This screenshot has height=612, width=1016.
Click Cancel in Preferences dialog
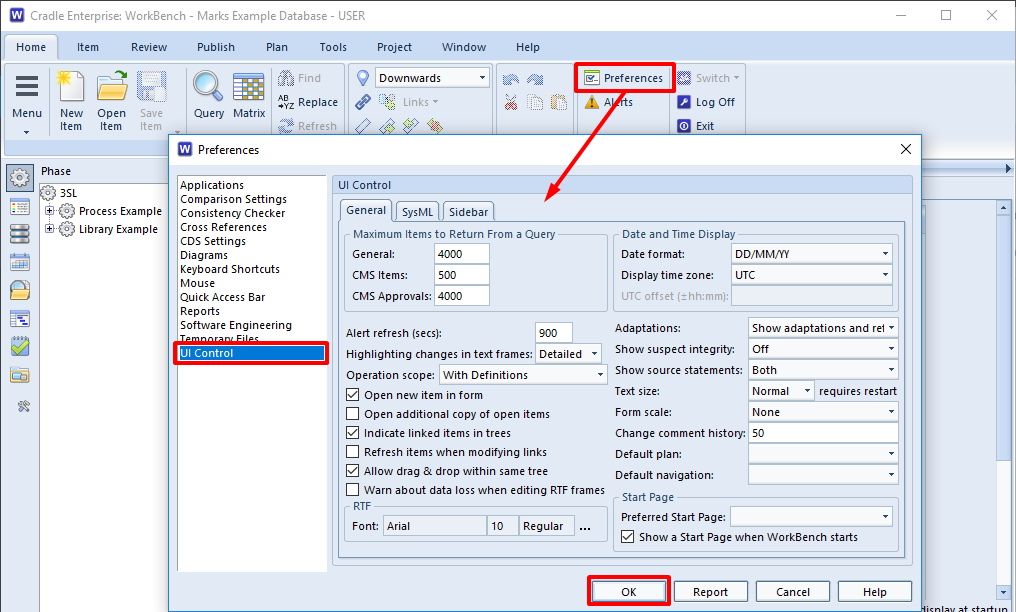point(792,591)
